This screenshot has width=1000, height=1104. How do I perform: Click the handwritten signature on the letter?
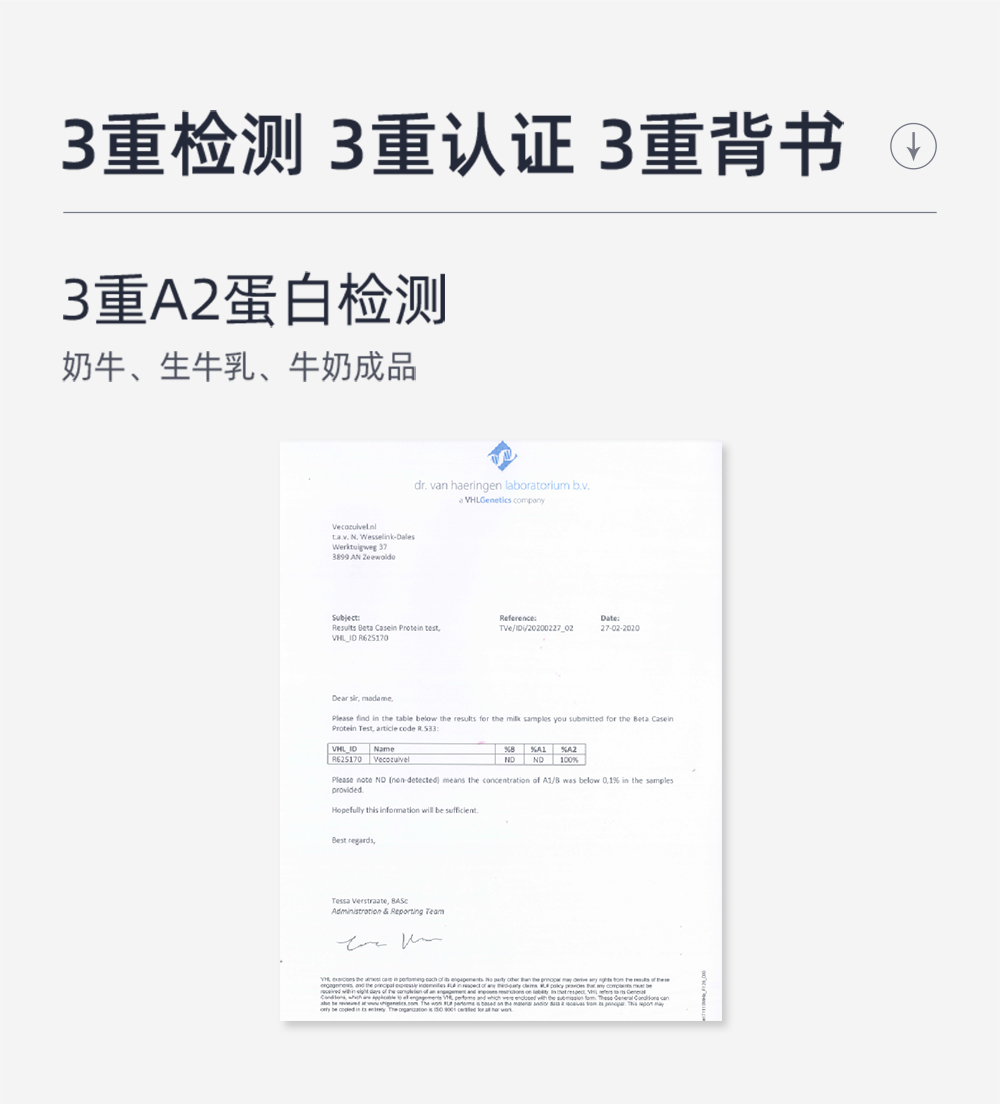[x=389, y=942]
